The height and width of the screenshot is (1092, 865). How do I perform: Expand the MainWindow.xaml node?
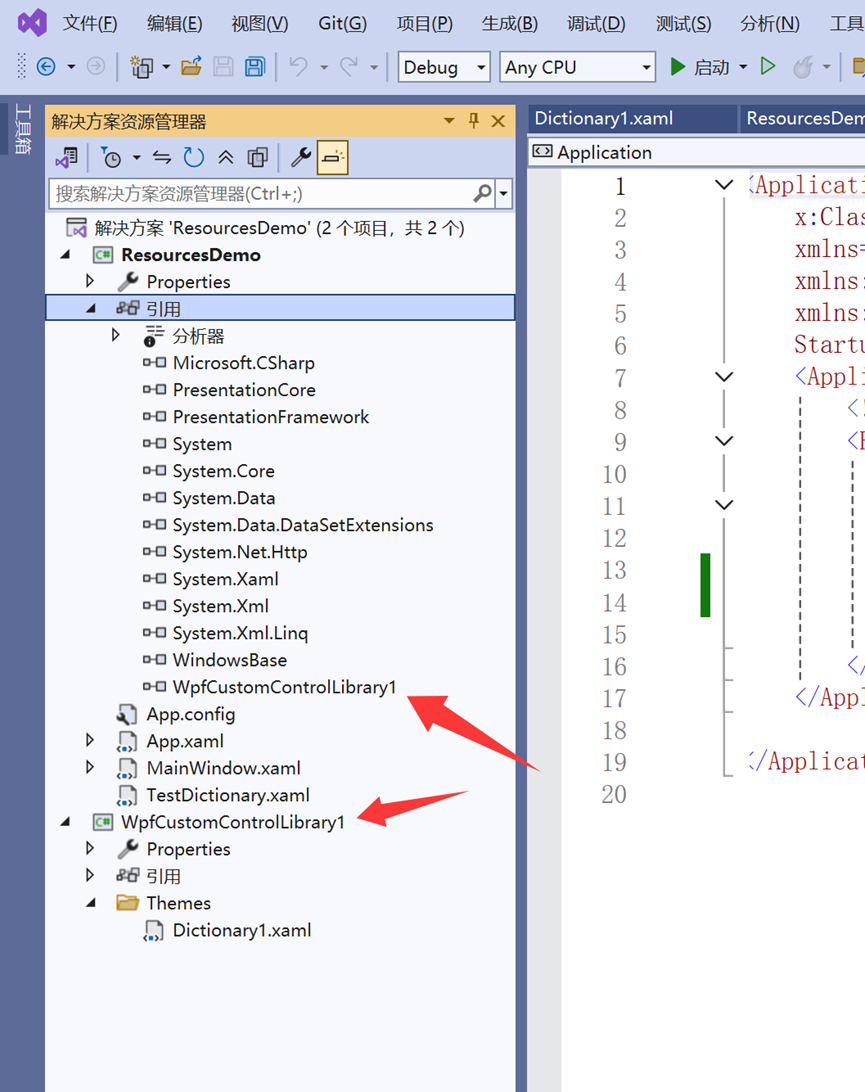point(90,767)
